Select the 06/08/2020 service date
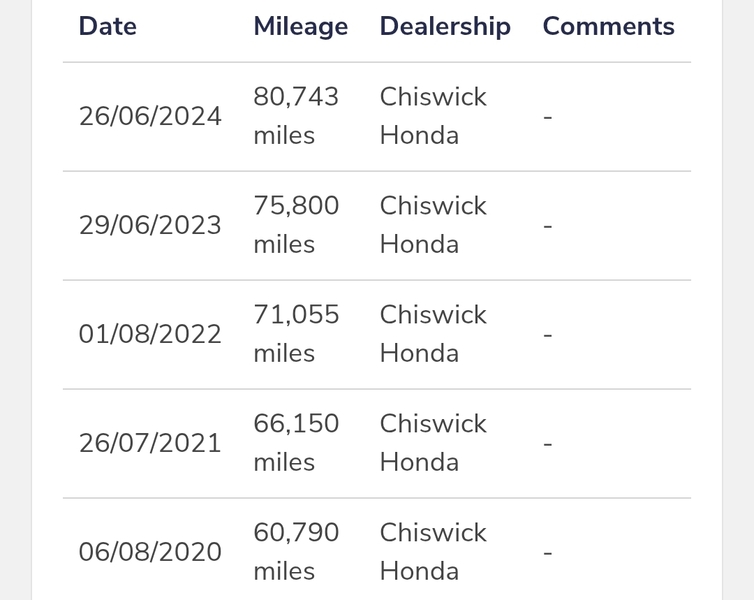The image size is (754, 600). coord(150,552)
